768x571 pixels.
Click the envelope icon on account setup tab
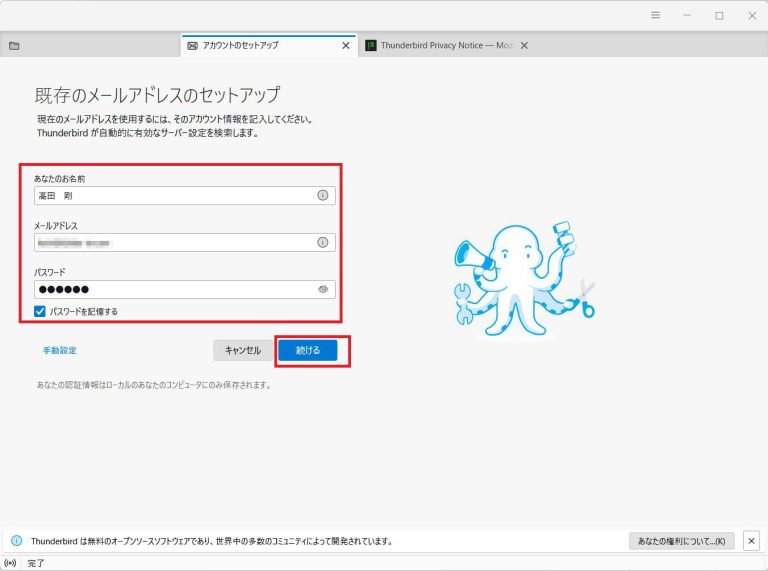click(x=192, y=46)
